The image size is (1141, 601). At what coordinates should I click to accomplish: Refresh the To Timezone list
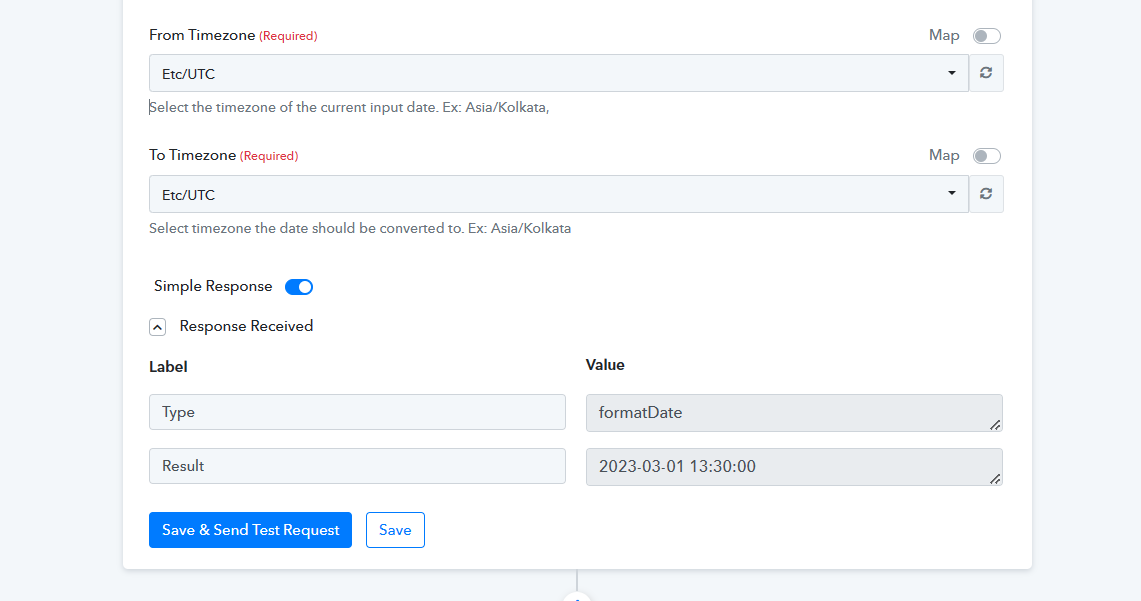tap(986, 194)
